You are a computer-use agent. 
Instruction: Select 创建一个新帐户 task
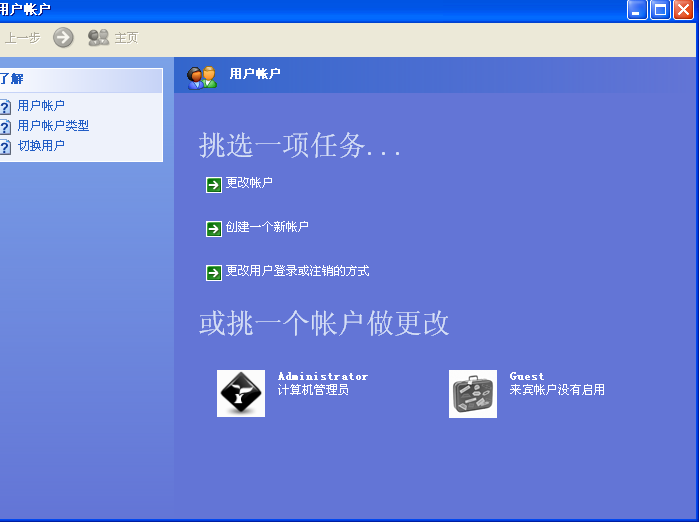coord(267,227)
